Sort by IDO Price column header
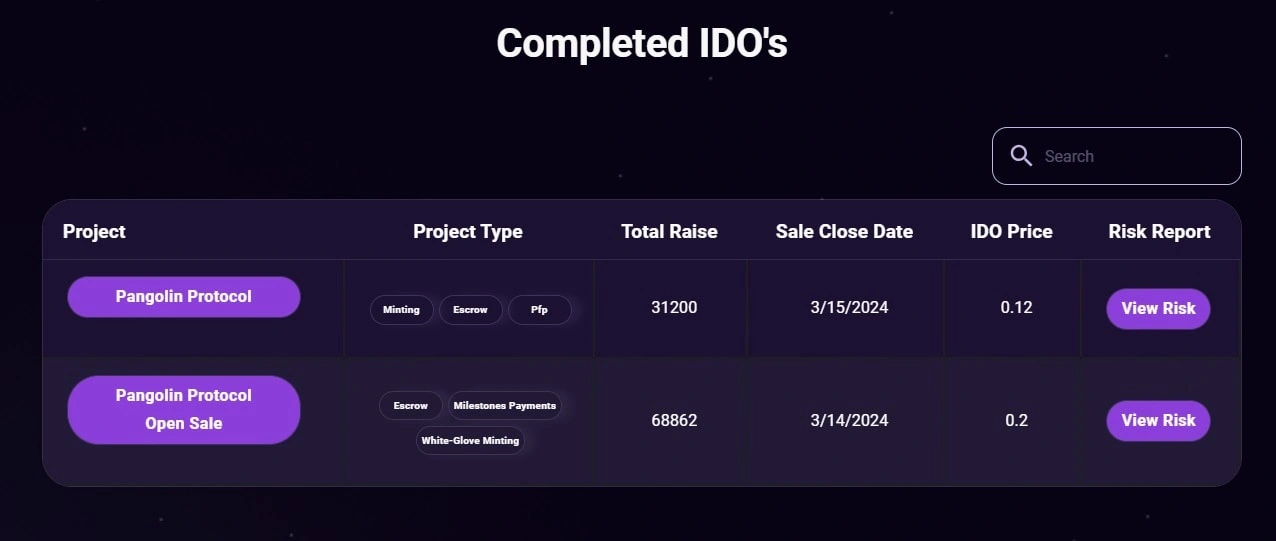This screenshot has width=1276, height=541. 1011,231
